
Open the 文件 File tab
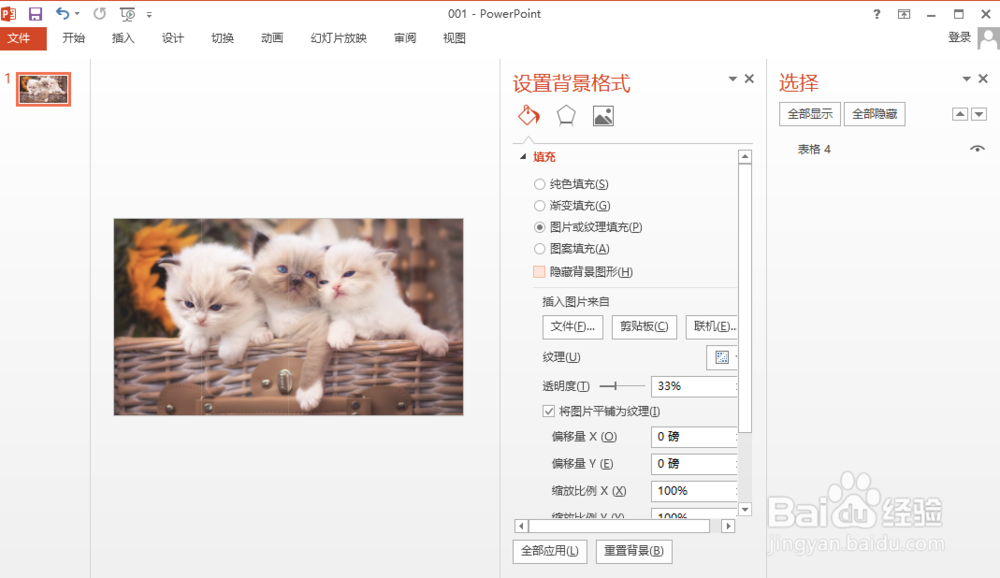tap(23, 38)
